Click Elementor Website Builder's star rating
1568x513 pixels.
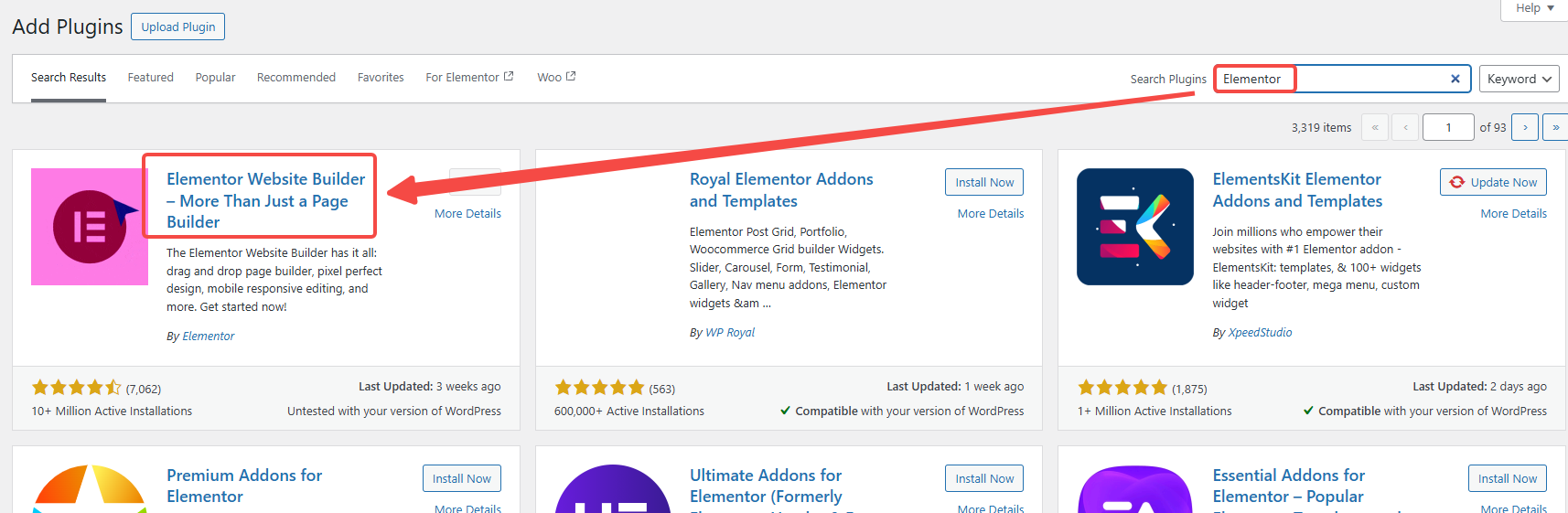77,388
